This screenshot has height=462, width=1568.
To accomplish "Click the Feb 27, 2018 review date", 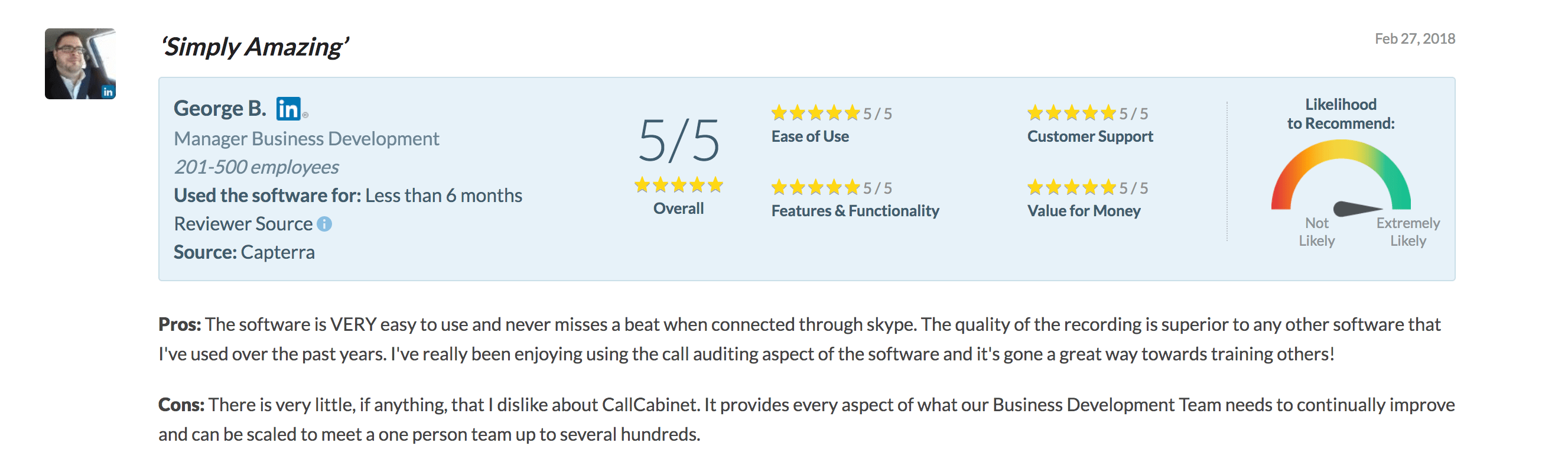I will [x=1414, y=39].
